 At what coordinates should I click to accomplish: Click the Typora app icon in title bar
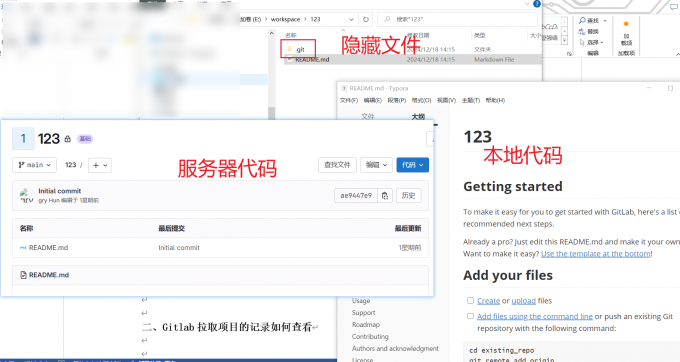[x=344, y=88]
